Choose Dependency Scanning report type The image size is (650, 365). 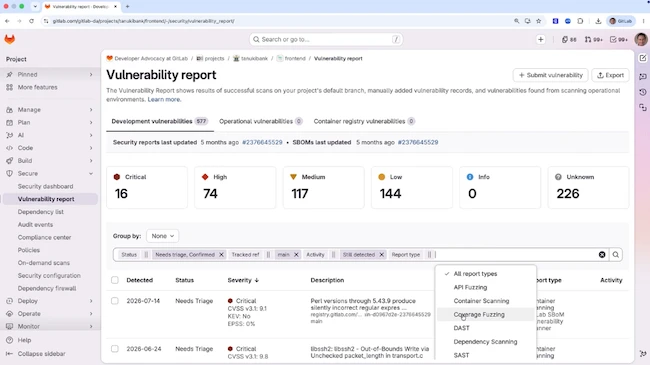pos(485,342)
